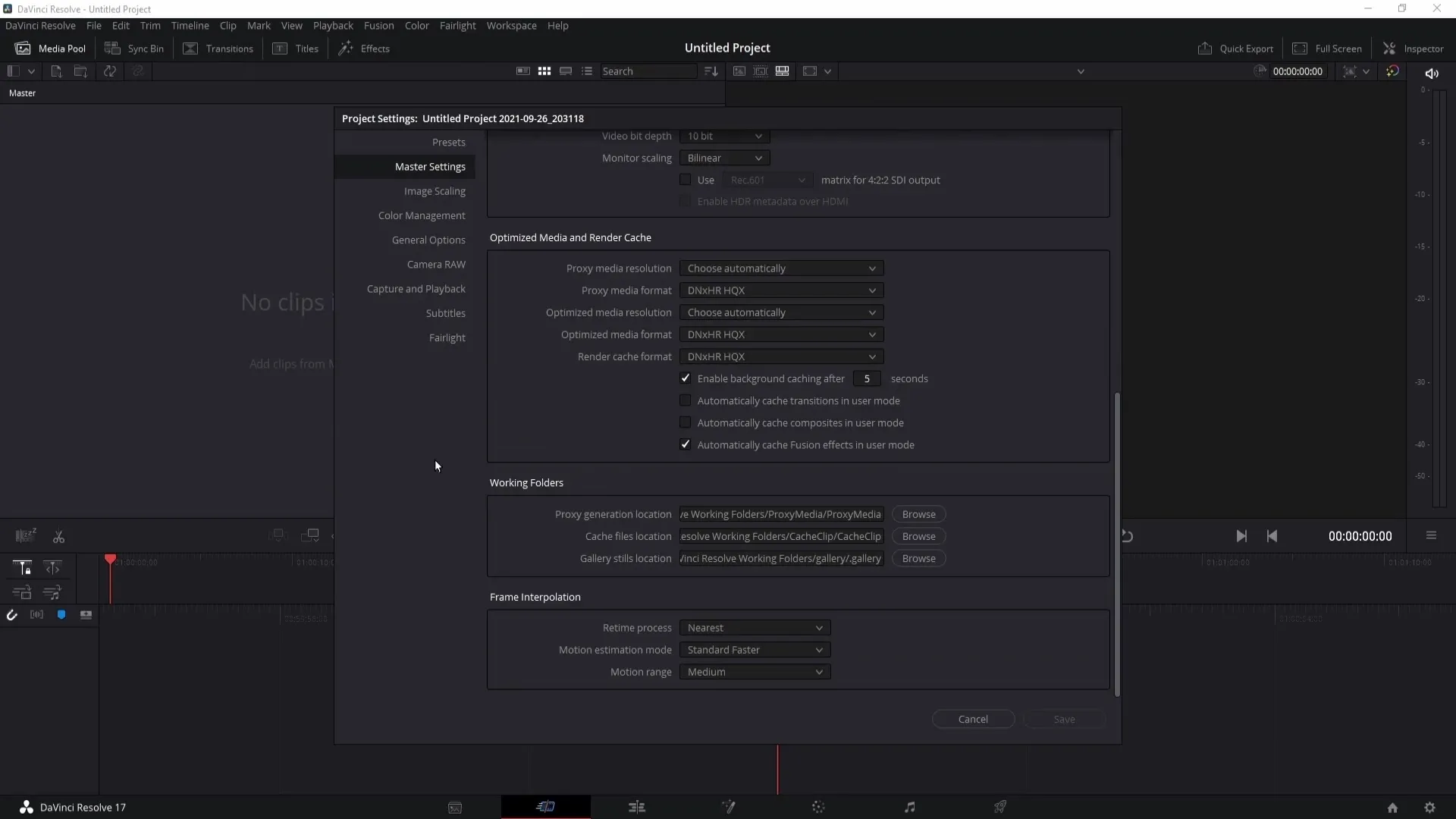Screen dimensions: 1456x819
Task: Click the audio mute icon in toolbar
Action: pyautogui.click(x=1432, y=71)
